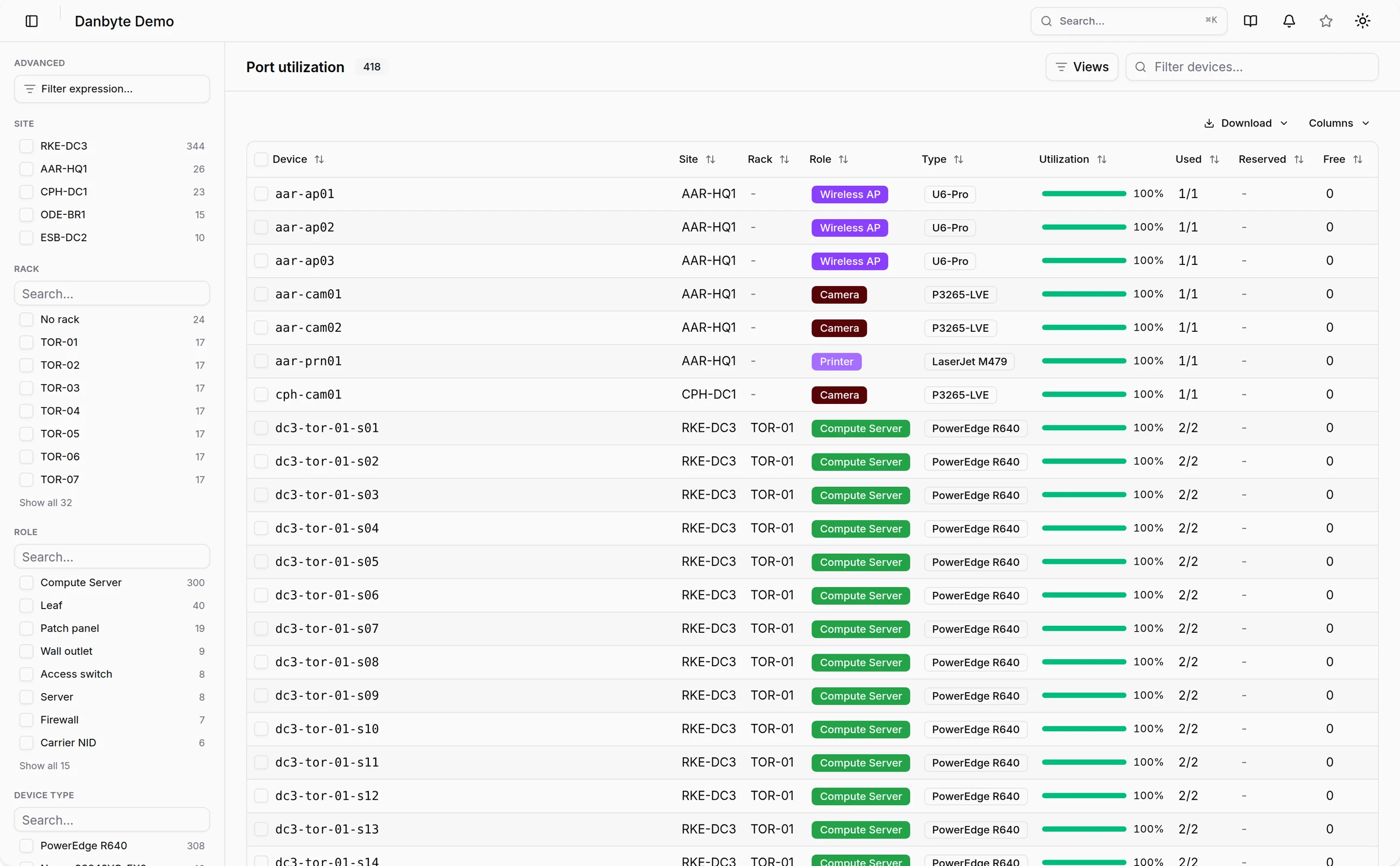Toggle the sidebar panel icon
The image size is (1400, 866).
[31, 21]
